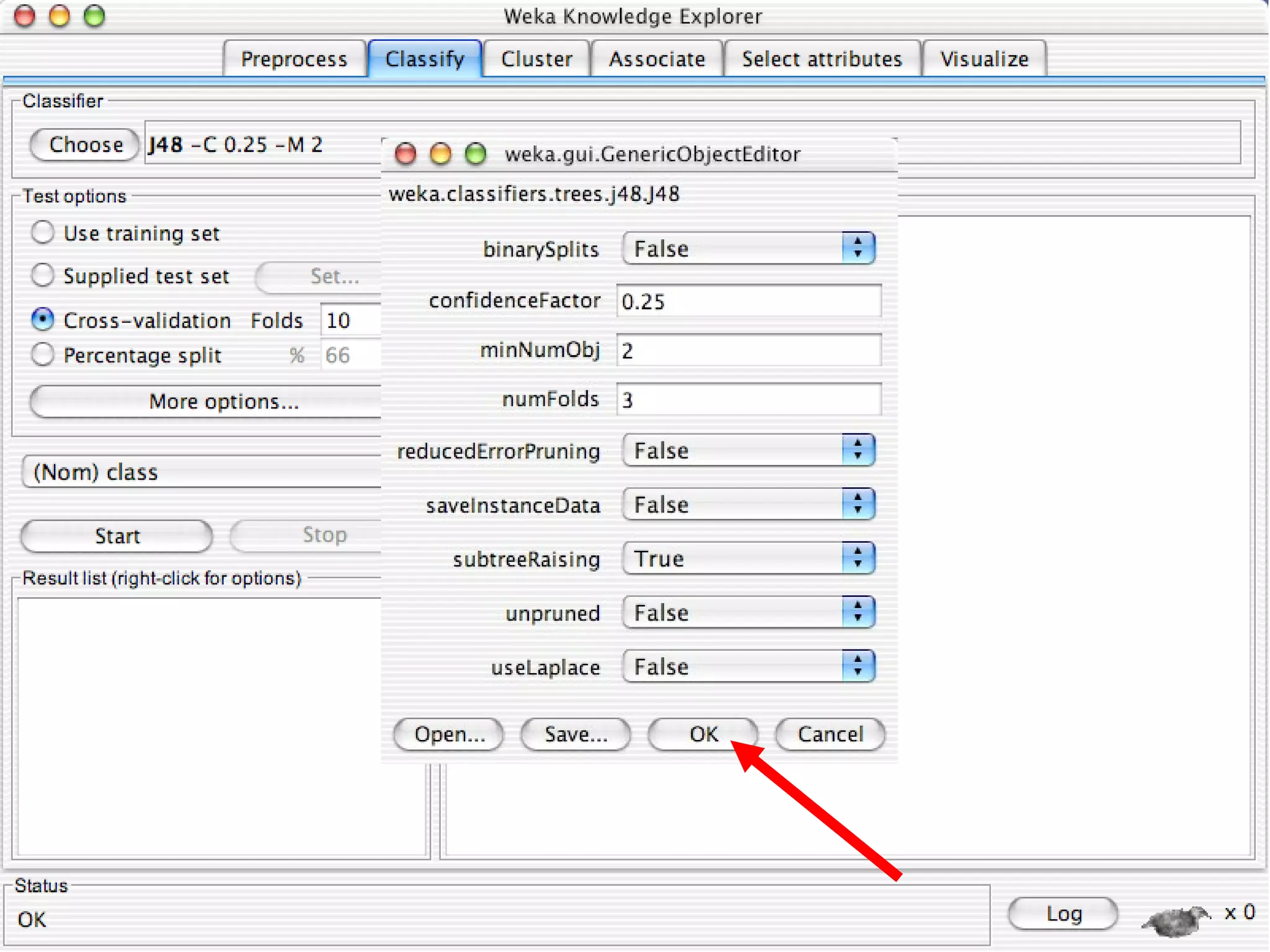Screen dimensions: 1270x952
Task: Enable the Percentage split radio button
Action: point(43,355)
